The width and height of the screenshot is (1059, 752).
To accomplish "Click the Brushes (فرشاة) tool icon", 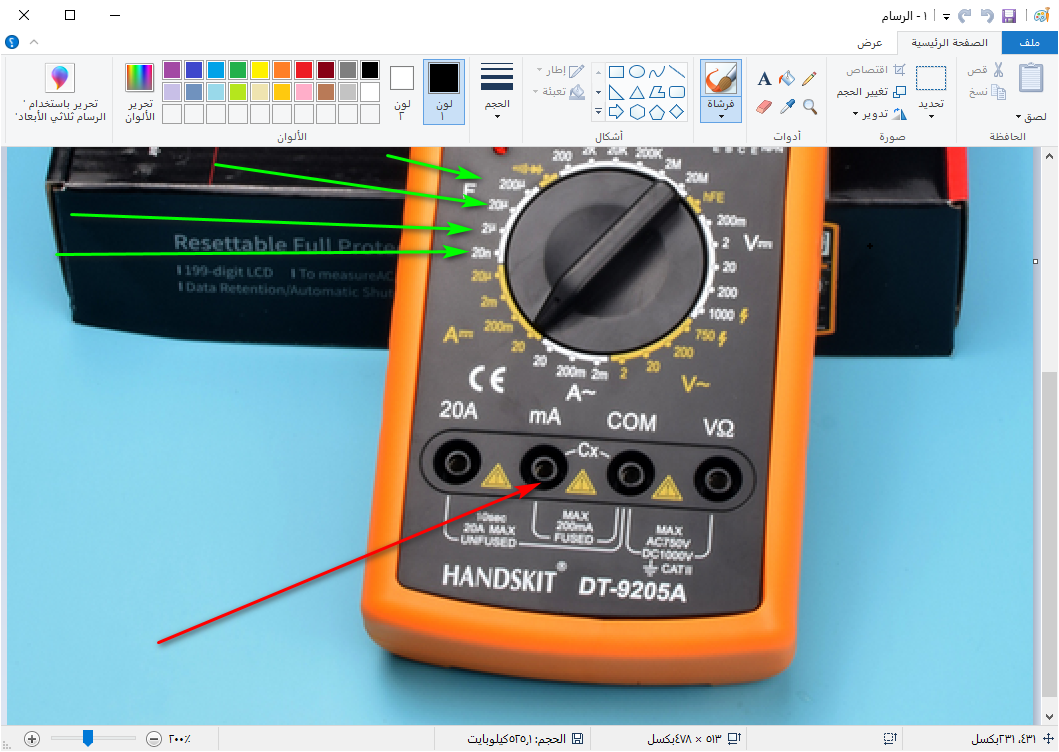I will (721, 79).
